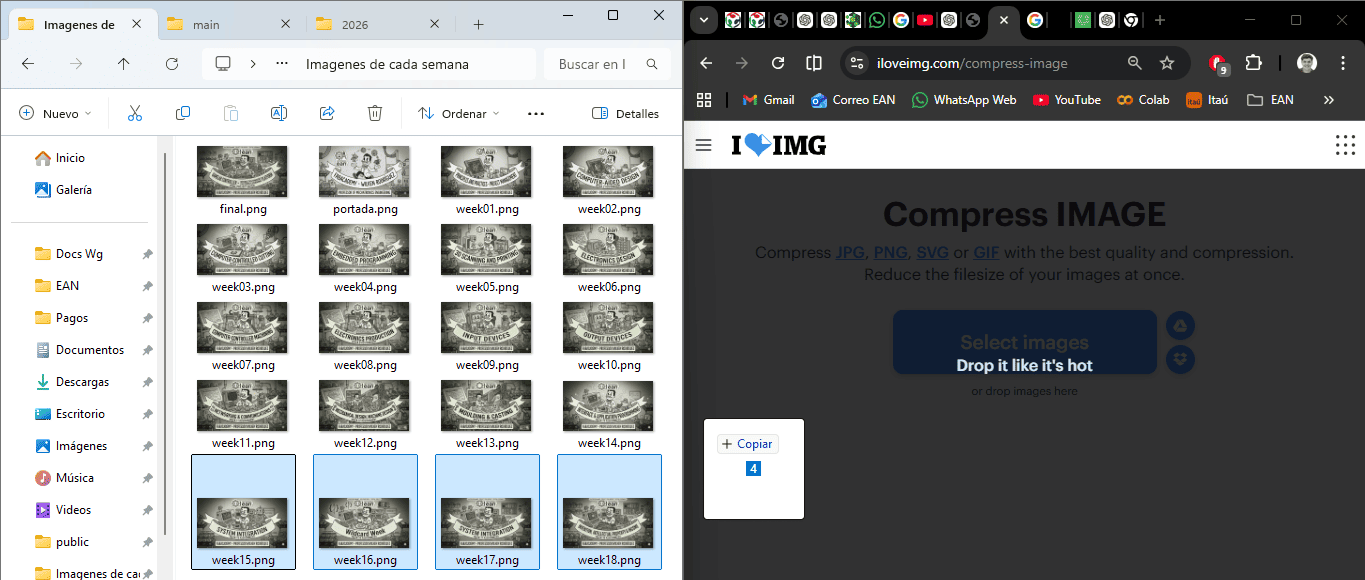This screenshot has width=1365, height=580.
Task: Expand the hidden bookmarks chevron in Chrome
Action: point(1328,99)
